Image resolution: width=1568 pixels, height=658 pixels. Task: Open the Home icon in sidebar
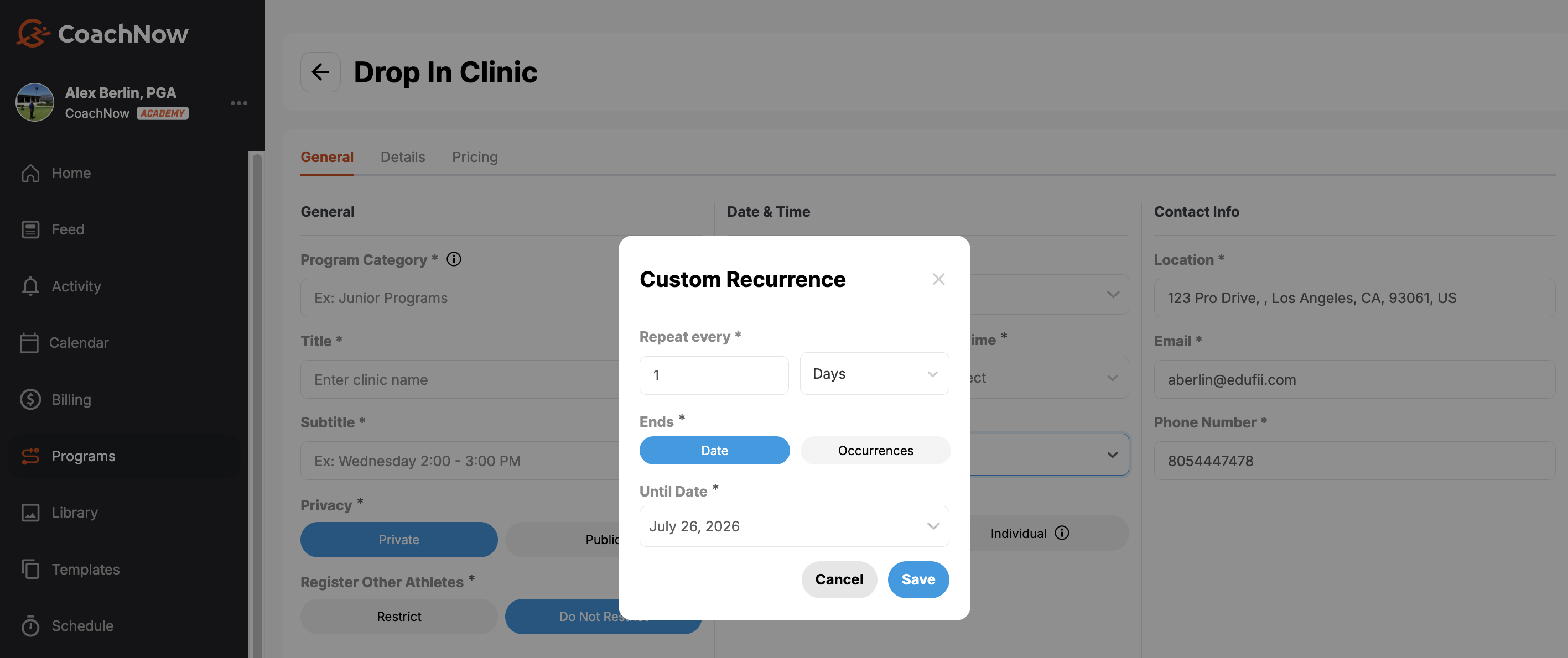30,173
